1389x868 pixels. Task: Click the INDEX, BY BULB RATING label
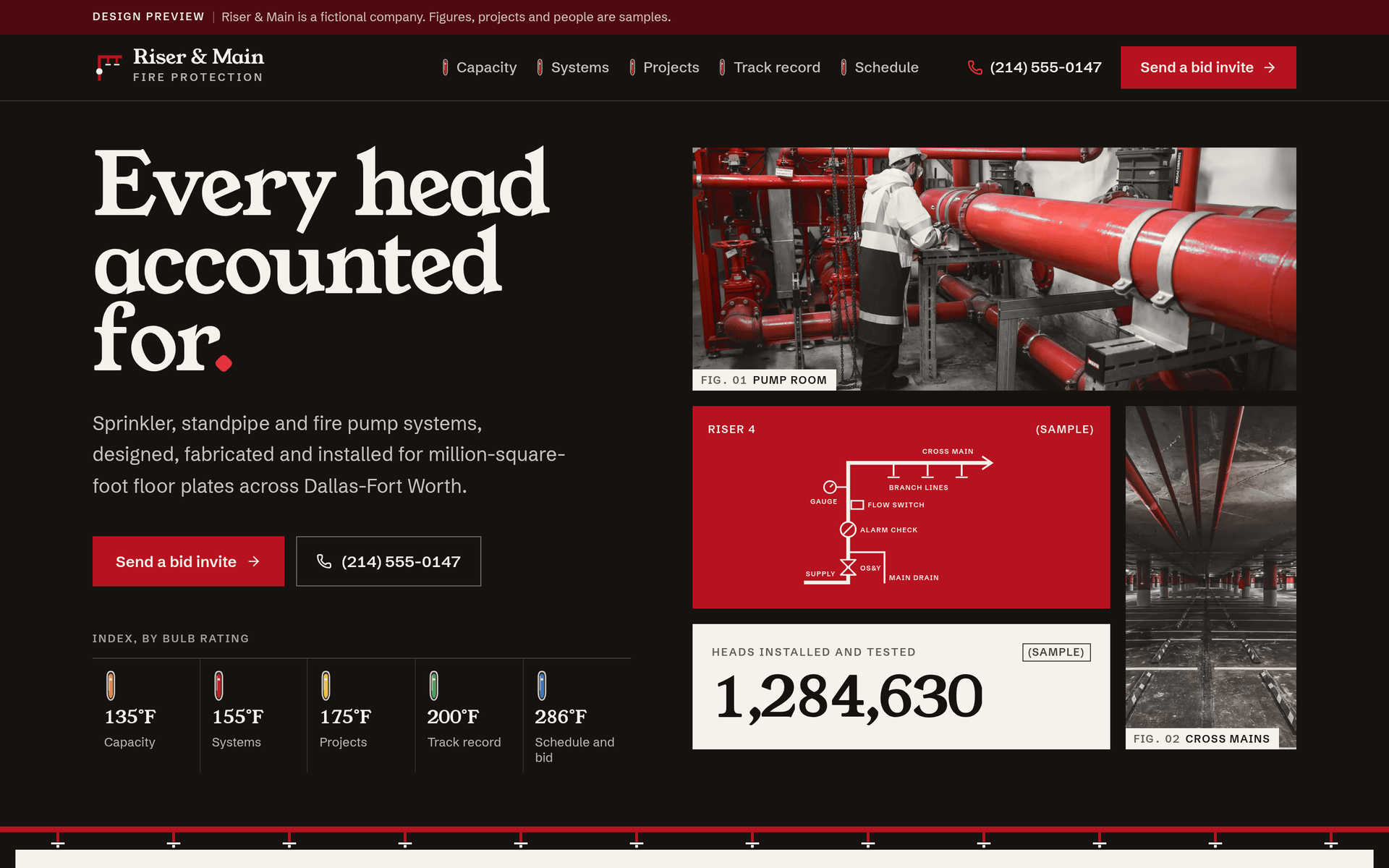coord(171,639)
